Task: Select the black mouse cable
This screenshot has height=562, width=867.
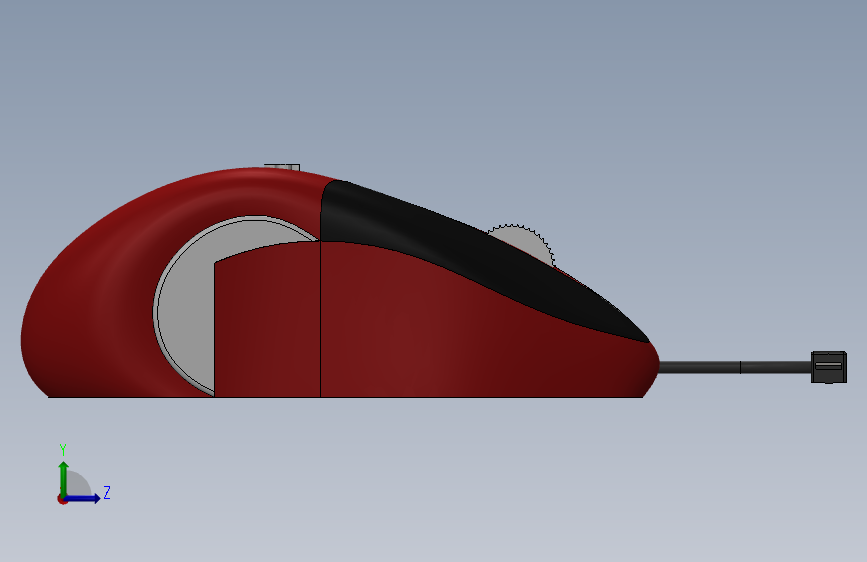Action: [x=734, y=367]
